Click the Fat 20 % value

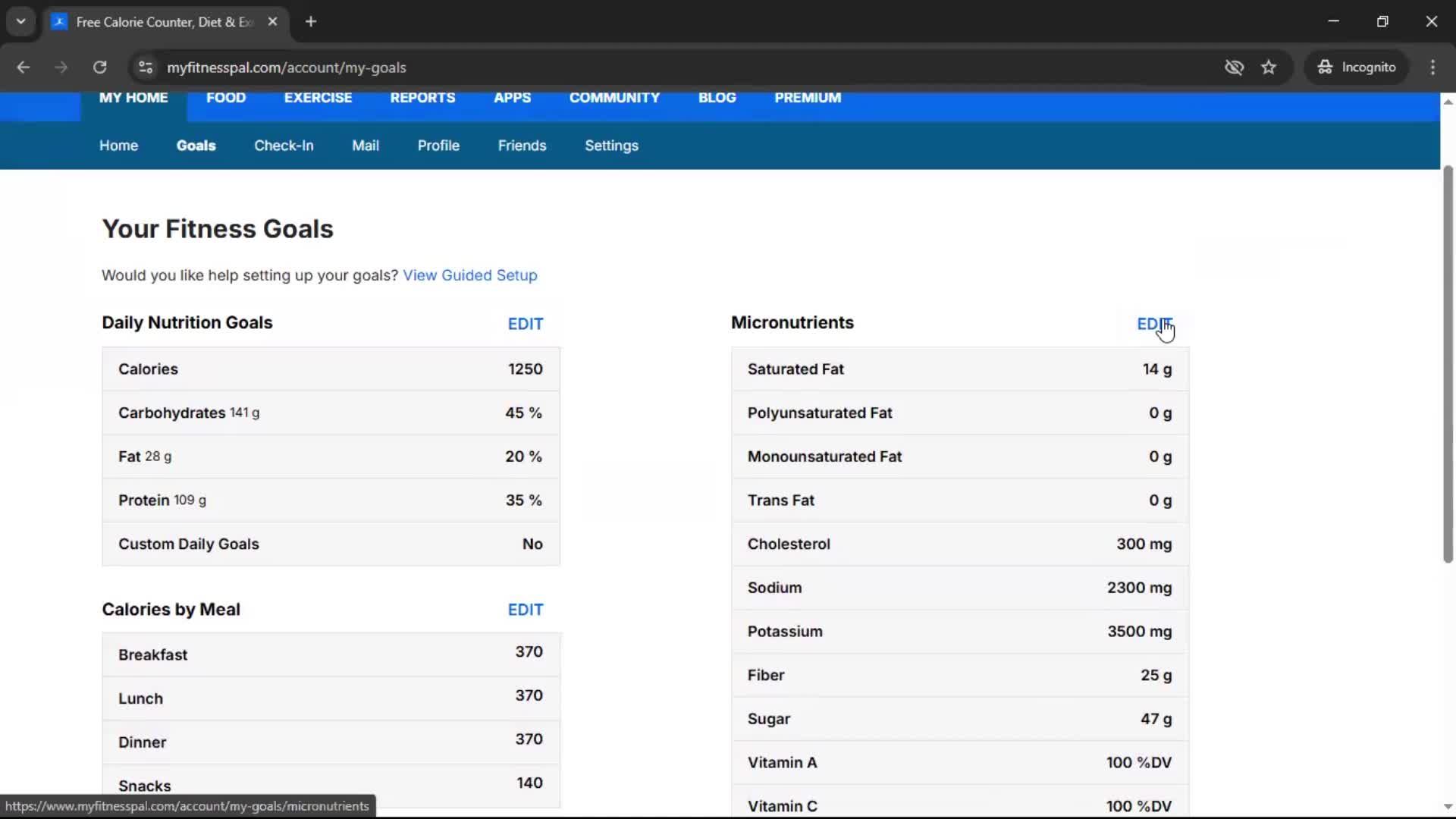pos(523,457)
